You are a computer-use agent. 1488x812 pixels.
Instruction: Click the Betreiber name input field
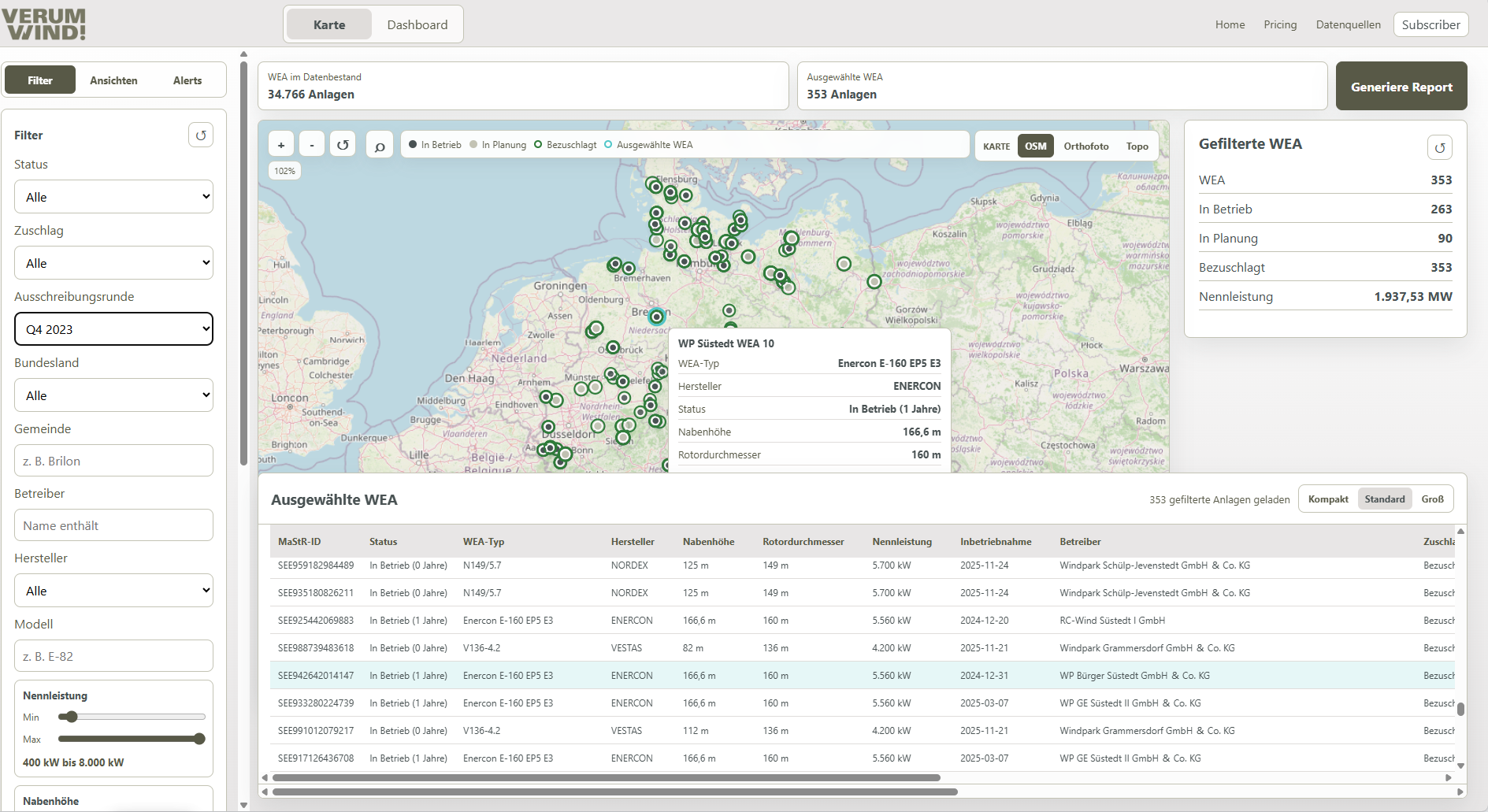pyautogui.click(x=113, y=525)
